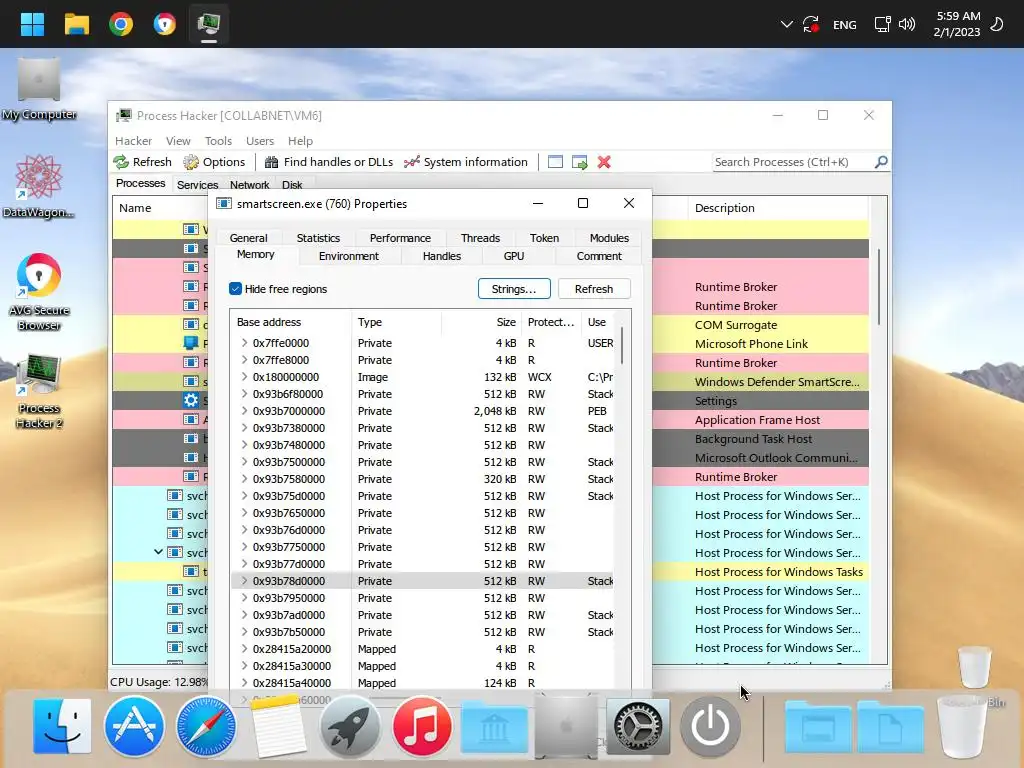This screenshot has height=768, width=1024.
Task: Select the Process Hacker 2 desktop shortcut
Action: [x=39, y=392]
